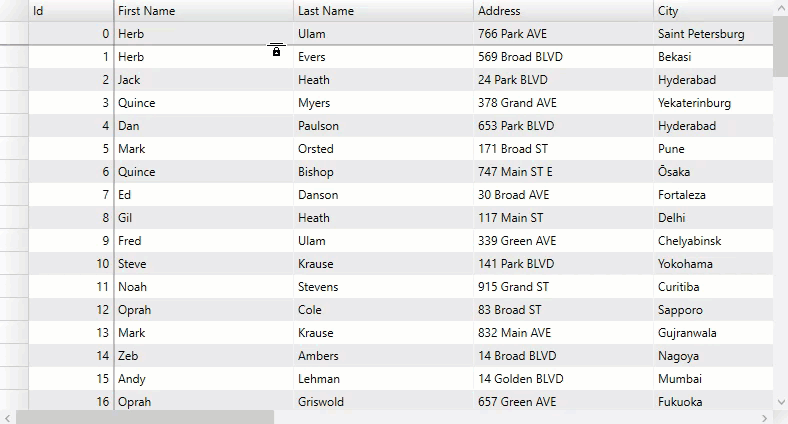Click the Address column header

(563, 11)
